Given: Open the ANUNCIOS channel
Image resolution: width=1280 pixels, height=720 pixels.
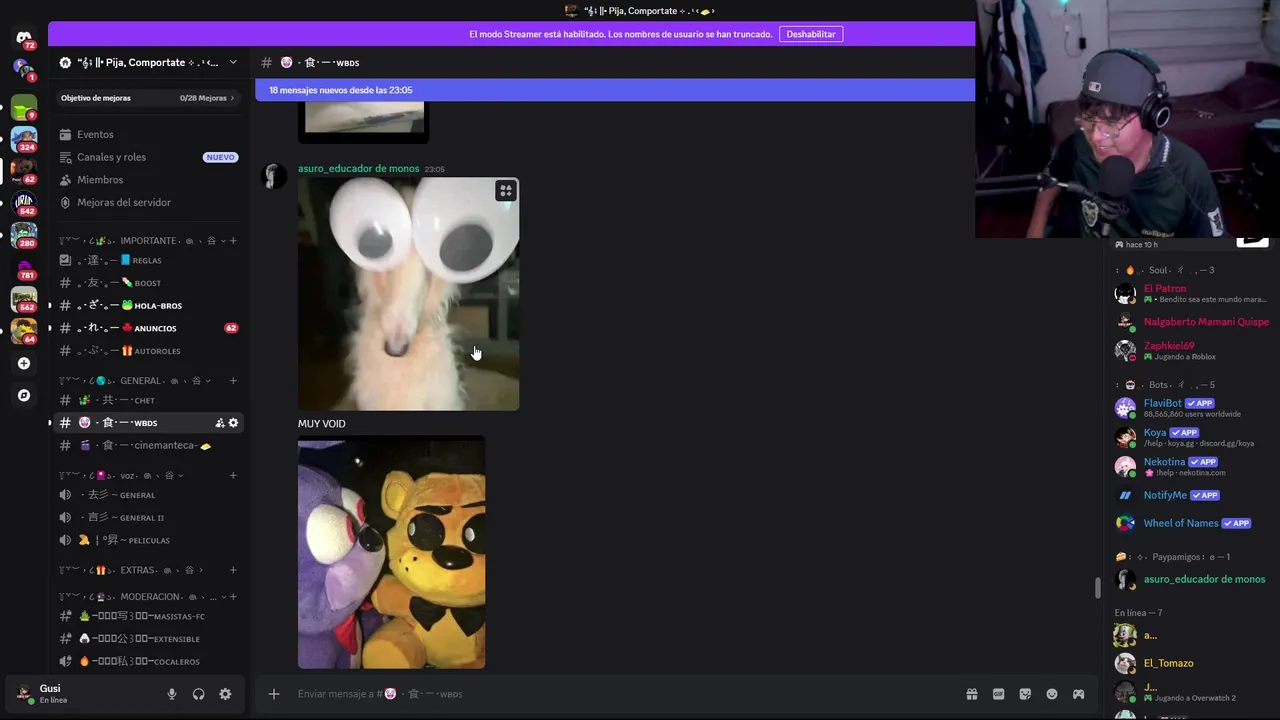Looking at the screenshot, I should 148,328.
